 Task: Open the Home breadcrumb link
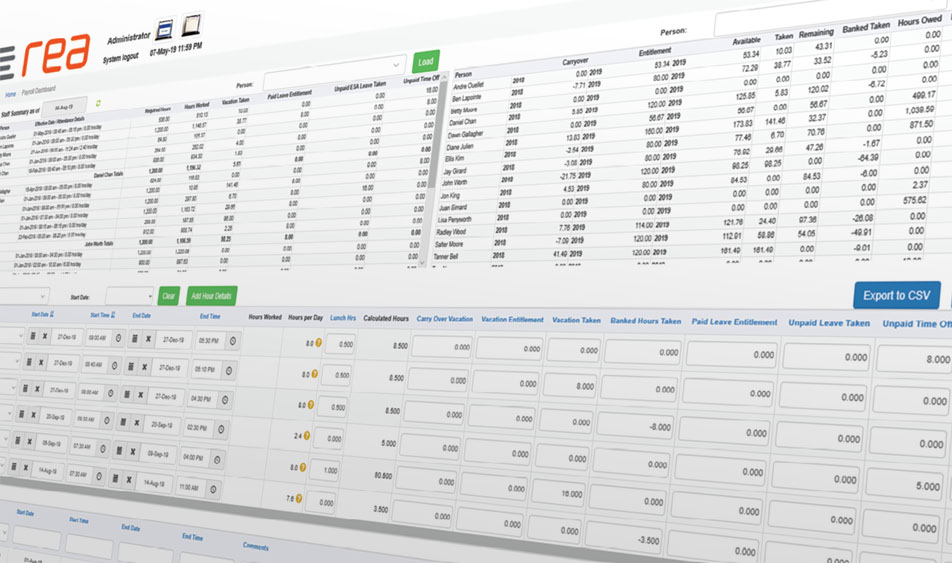pos(11,94)
